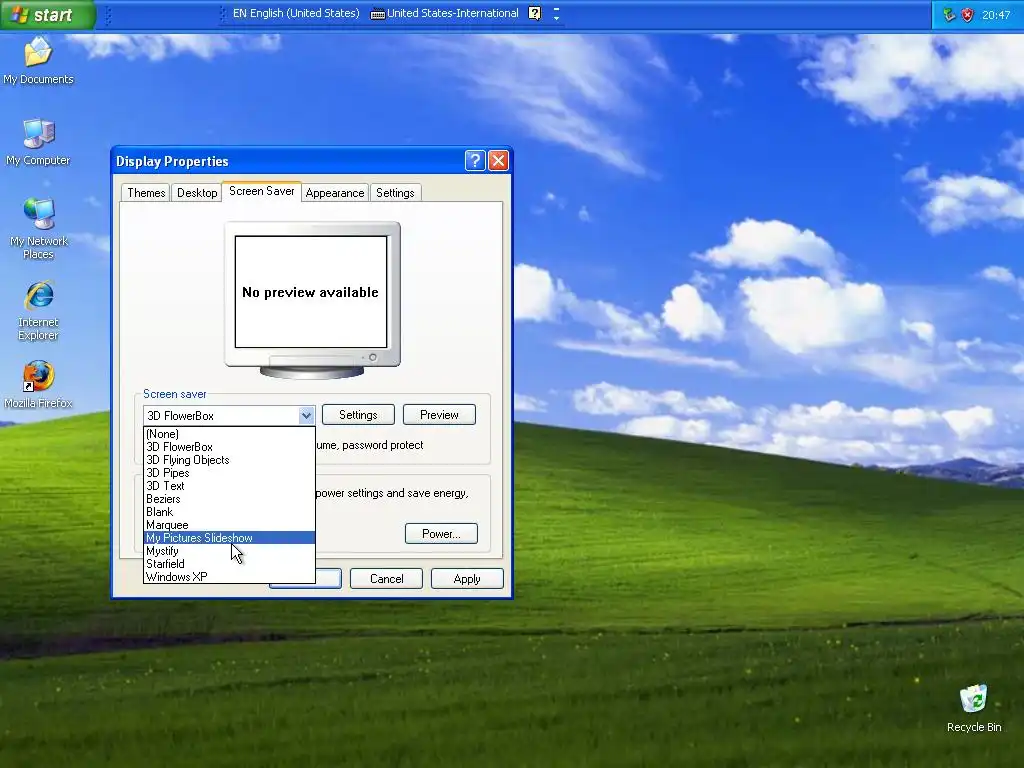Viewport: 1024px width, 768px height.
Task: Choose (None) from screen saver list
Action: 229,434
